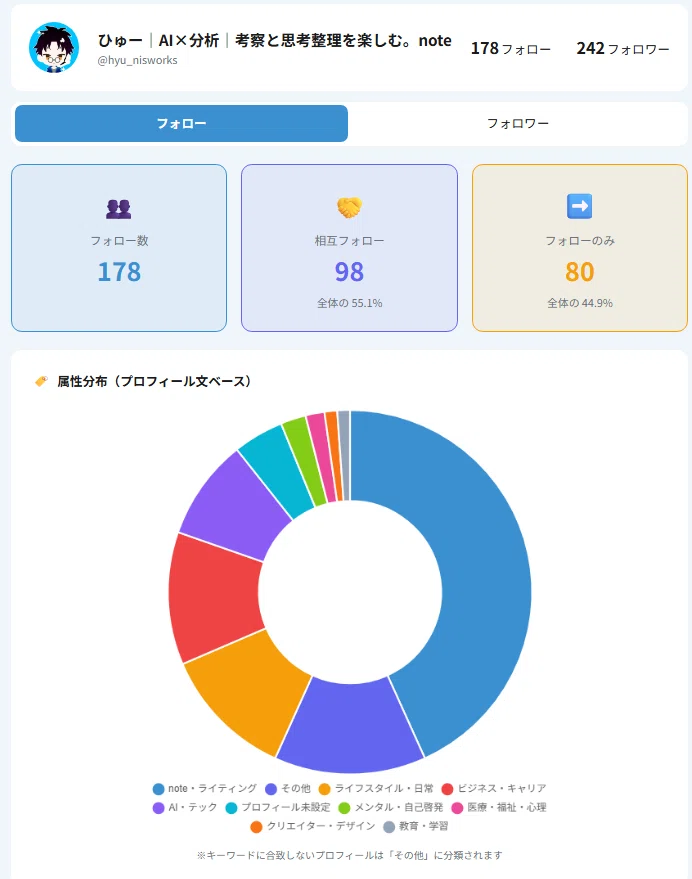Open the profile avatar image
692x879 pixels.
pos(54,48)
